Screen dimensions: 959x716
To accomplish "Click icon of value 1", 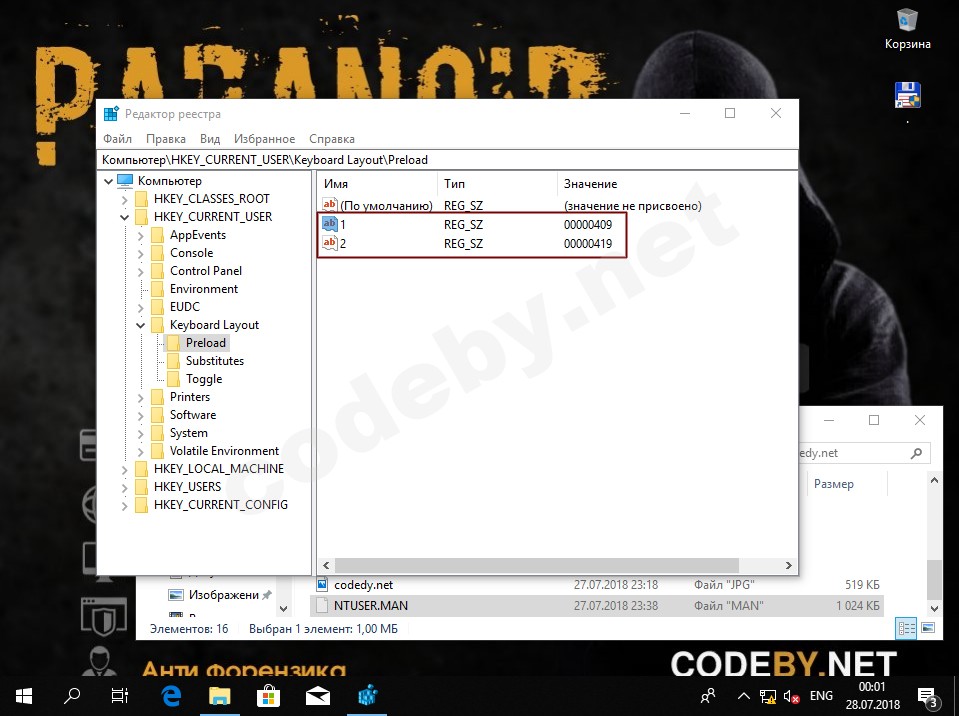I will coord(330,224).
